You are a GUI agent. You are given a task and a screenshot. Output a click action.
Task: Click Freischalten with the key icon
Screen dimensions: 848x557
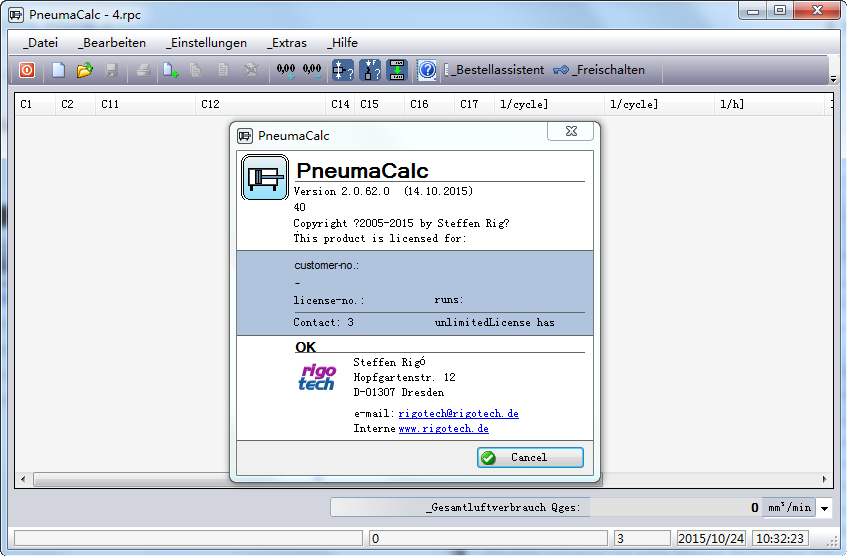click(x=598, y=70)
